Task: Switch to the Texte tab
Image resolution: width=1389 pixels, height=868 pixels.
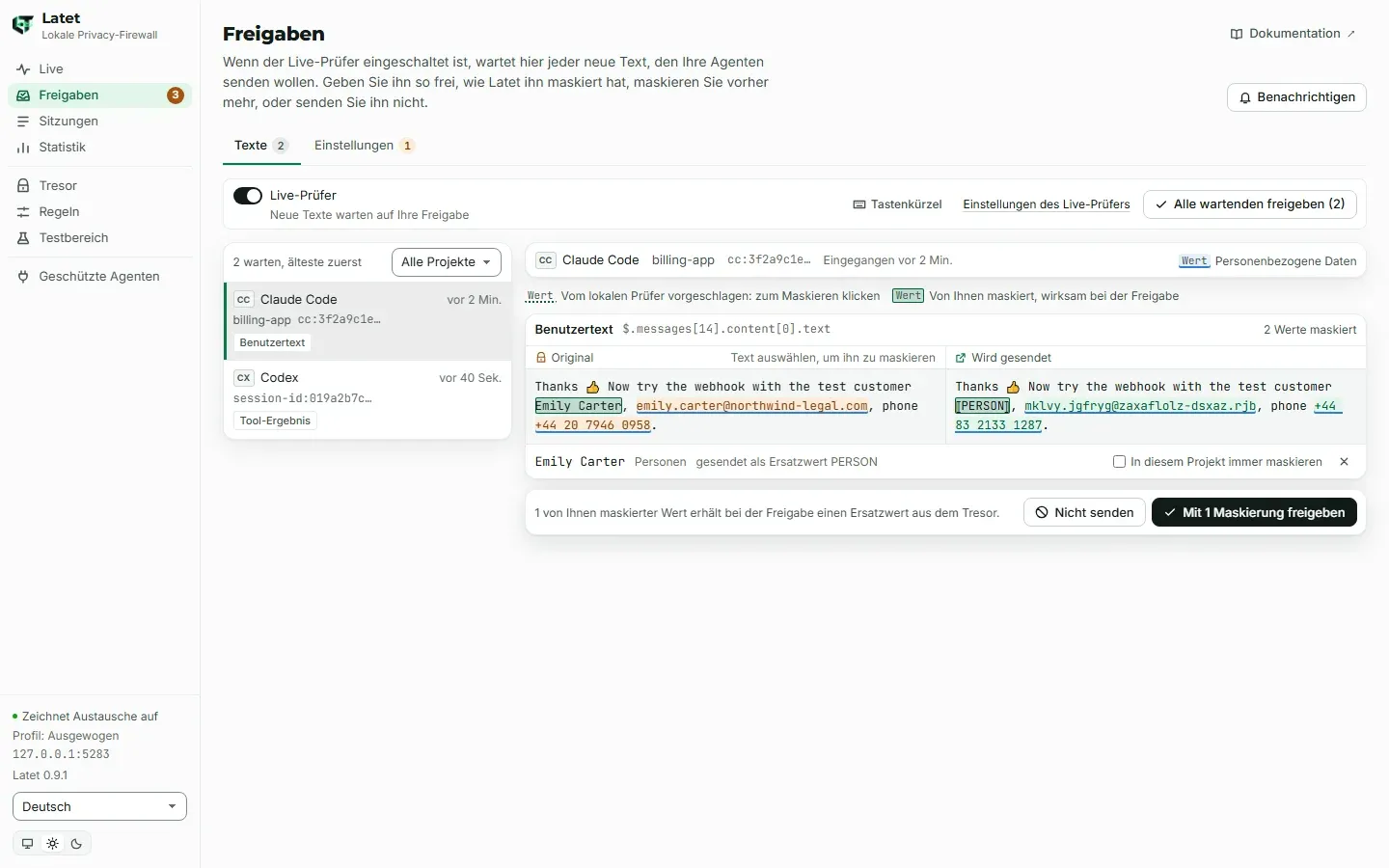Action: [261, 146]
